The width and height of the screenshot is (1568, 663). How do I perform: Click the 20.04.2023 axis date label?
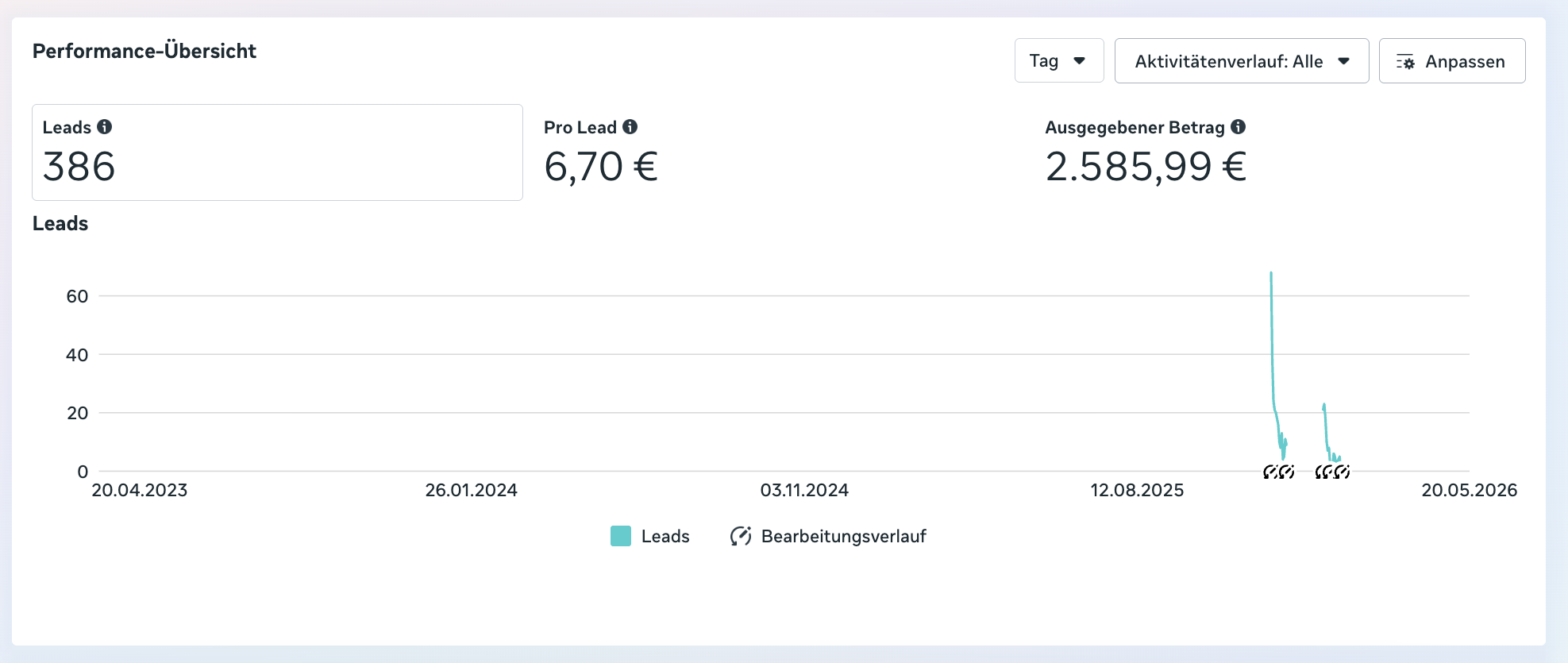(x=140, y=490)
